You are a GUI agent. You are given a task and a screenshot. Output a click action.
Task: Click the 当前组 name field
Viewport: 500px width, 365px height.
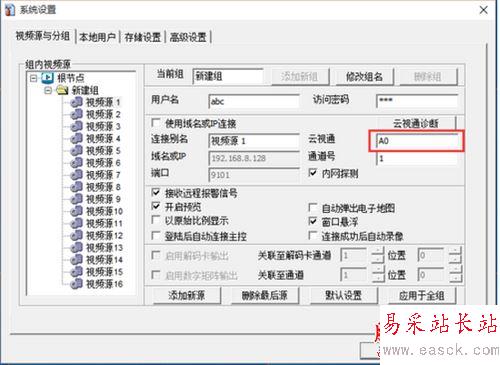point(228,76)
